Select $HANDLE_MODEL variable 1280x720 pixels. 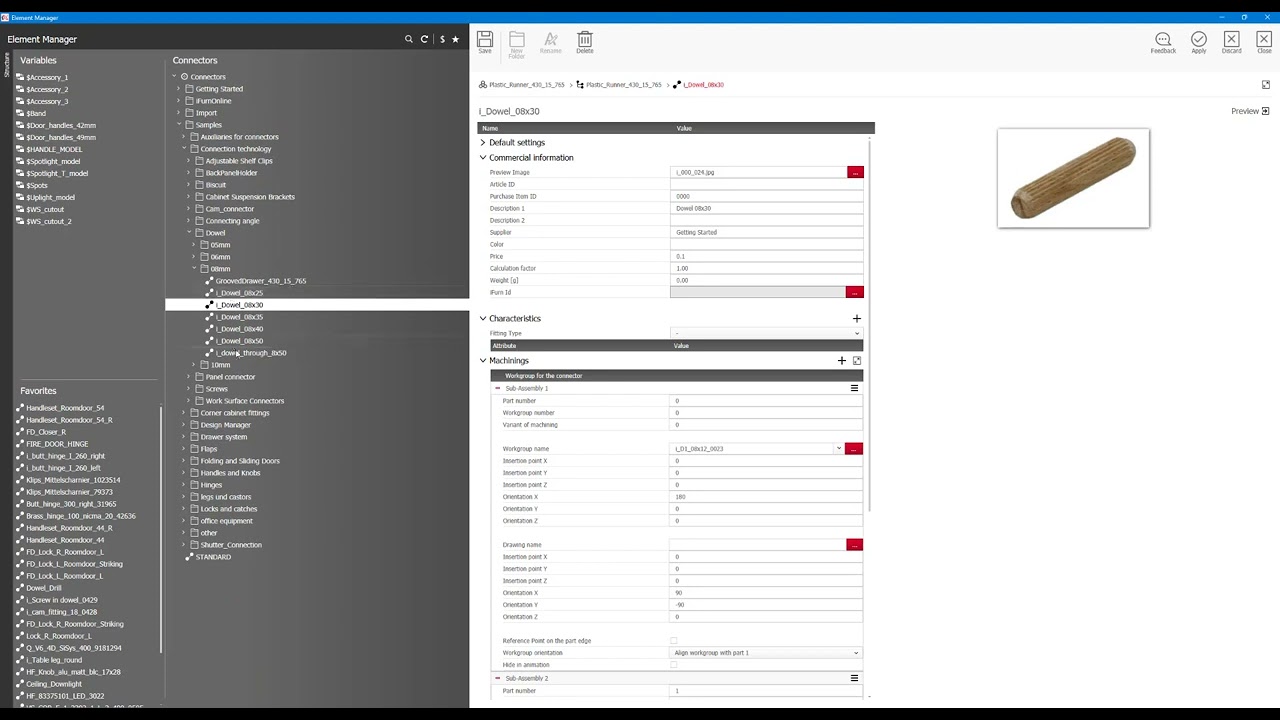click(54, 149)
